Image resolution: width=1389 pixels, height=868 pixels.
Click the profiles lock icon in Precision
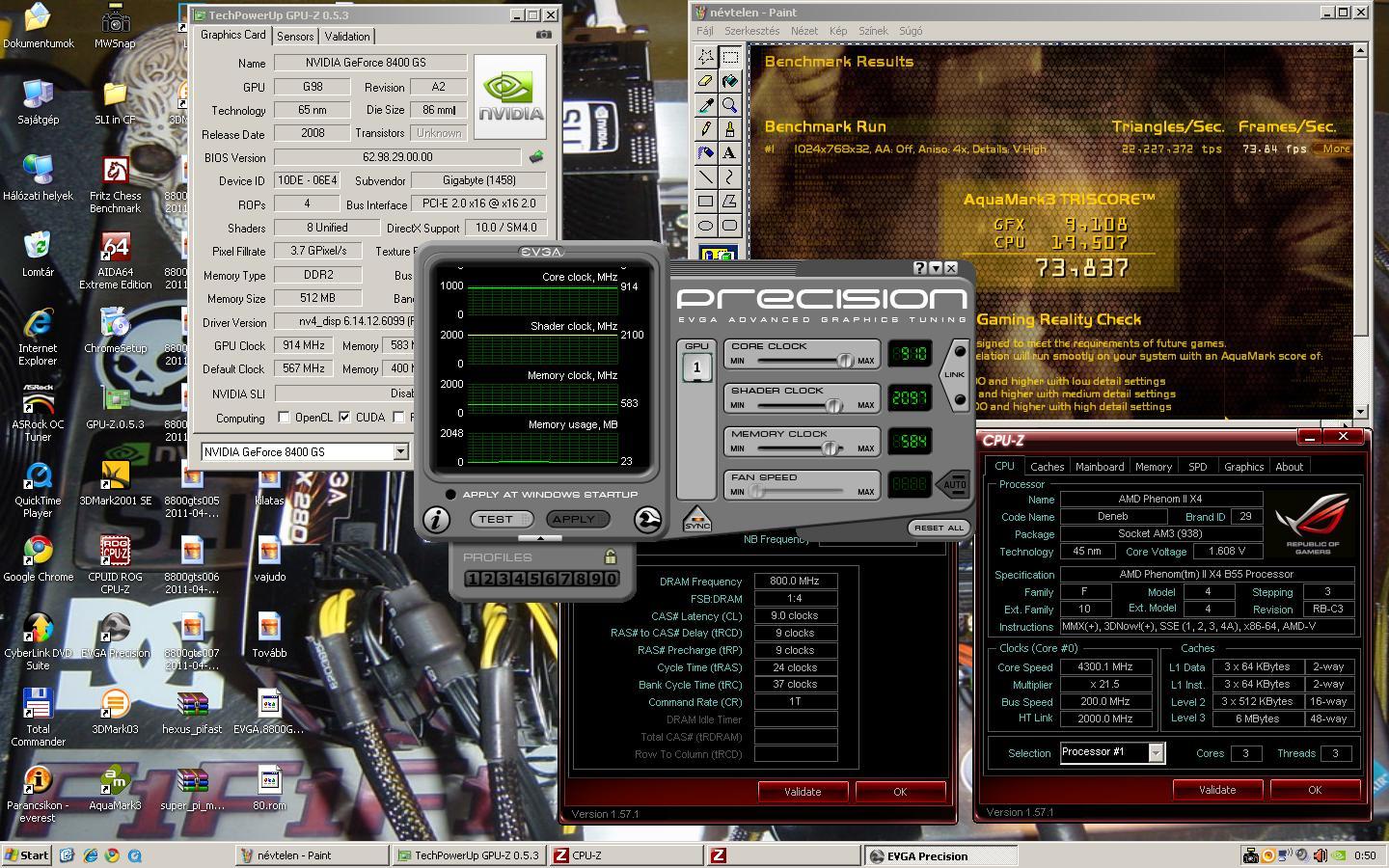point(610,556)
